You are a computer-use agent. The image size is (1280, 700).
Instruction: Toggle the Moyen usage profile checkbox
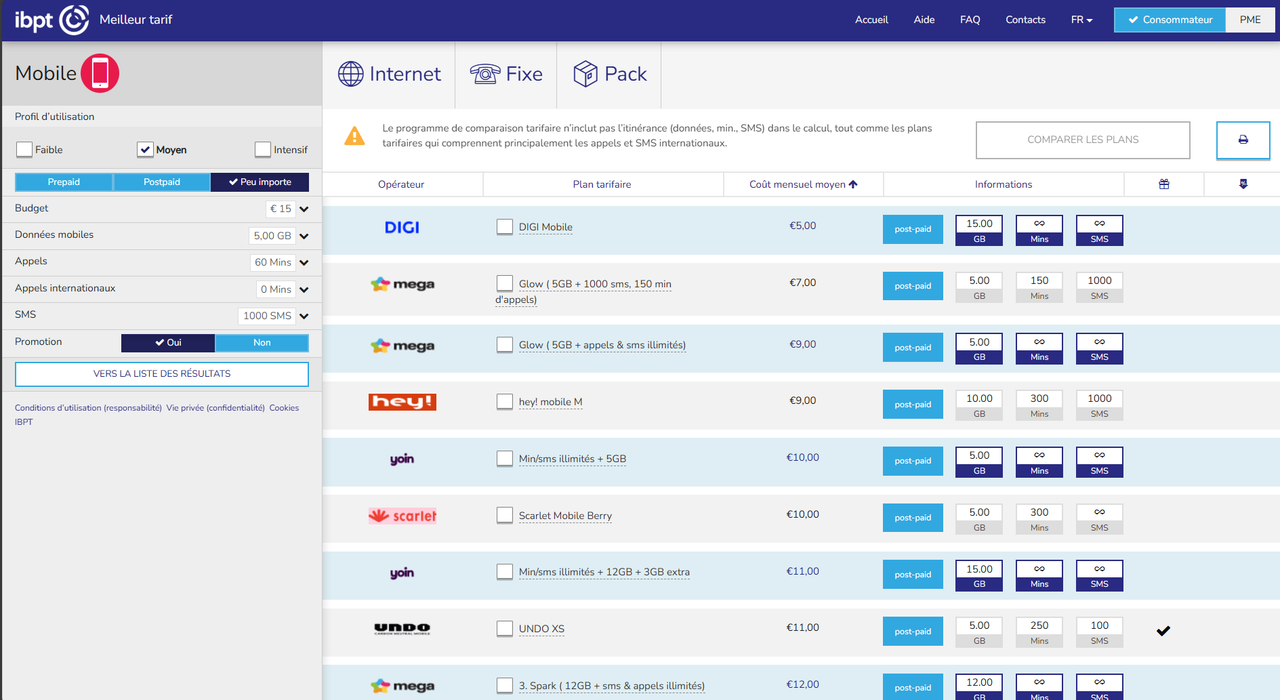coord(144,150)
